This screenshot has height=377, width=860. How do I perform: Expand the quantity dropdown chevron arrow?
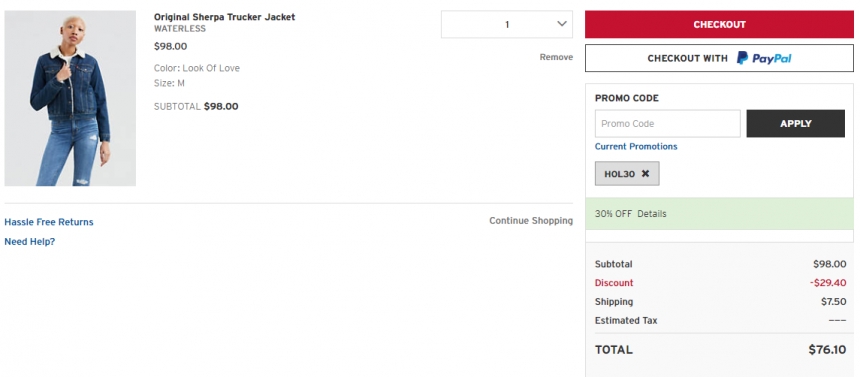(562, 24)
